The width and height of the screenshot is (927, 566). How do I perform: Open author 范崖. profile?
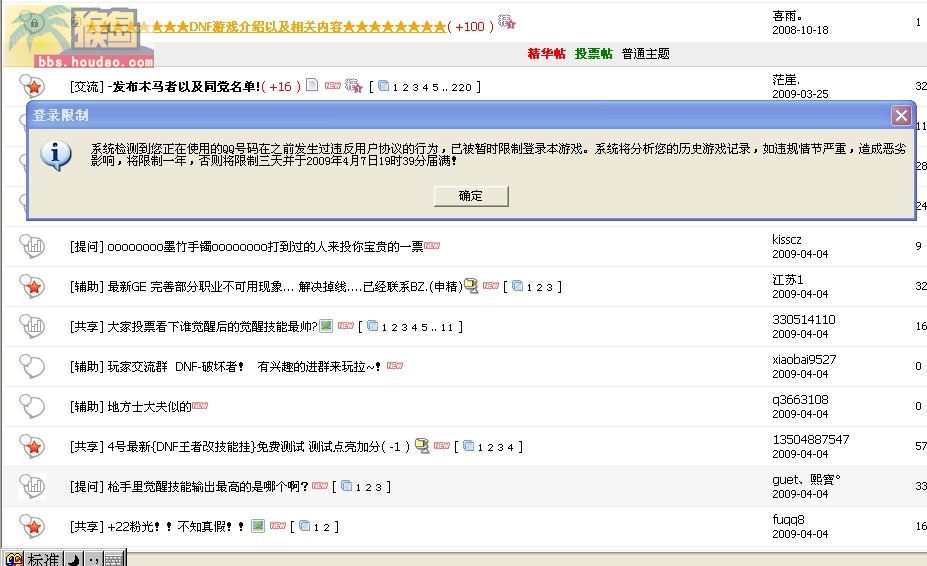click(786, 80)
